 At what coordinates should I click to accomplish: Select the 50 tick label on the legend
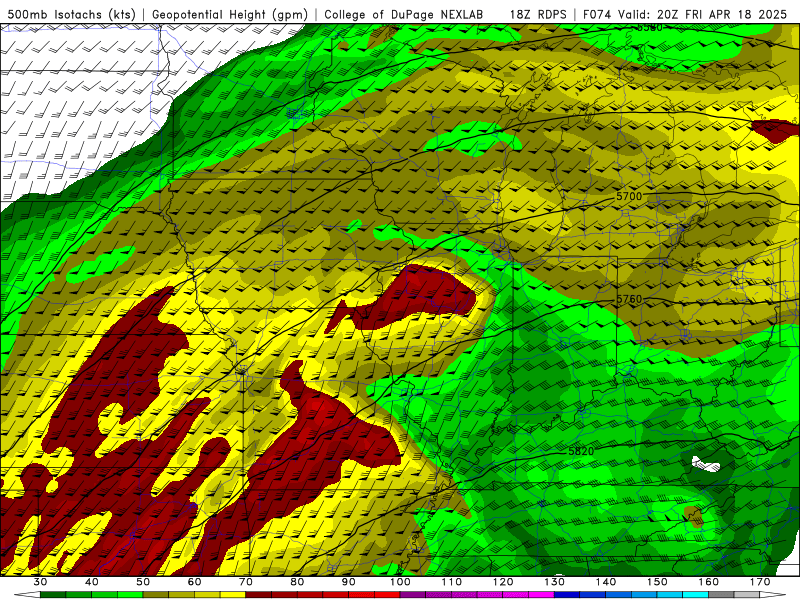(x=143, y=582)
